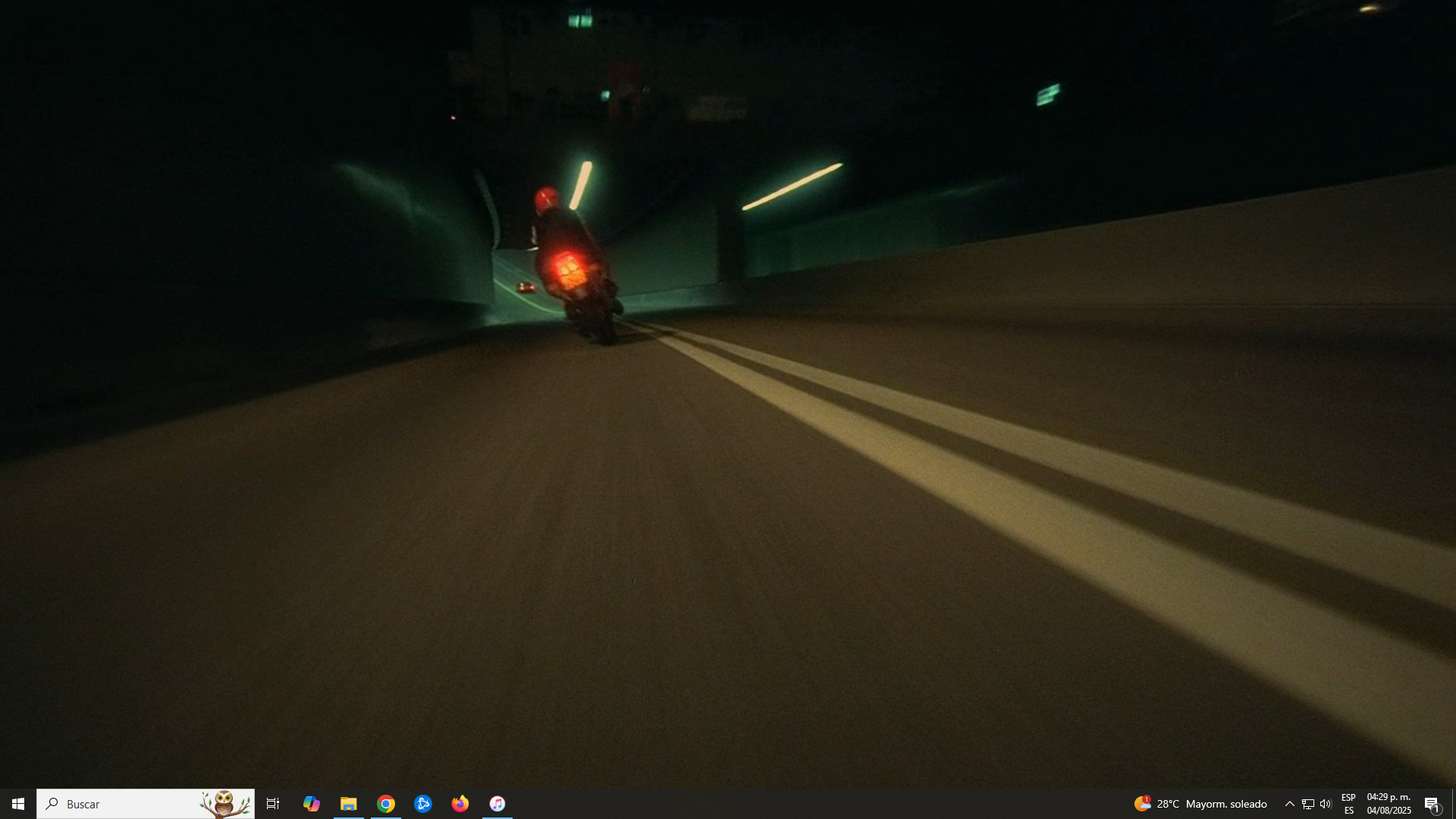Click the owl illustration in the search box
Viewport: 1456px width, 819px height.
[224, 804]
